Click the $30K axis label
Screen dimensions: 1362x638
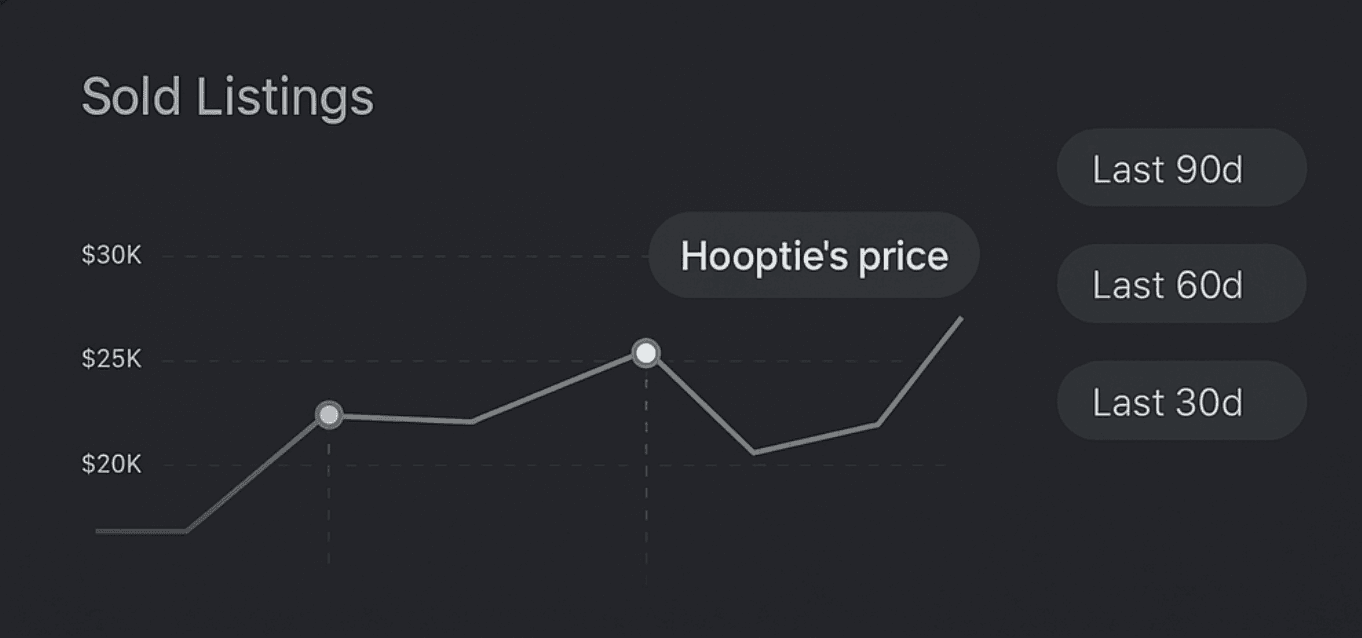pos(110,255)
